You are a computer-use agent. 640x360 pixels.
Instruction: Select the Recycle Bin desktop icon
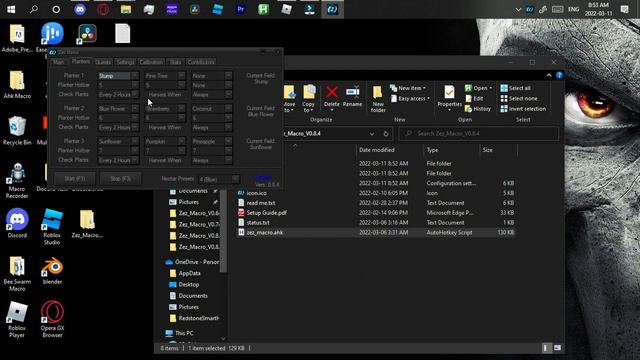[x=17, y=130]
